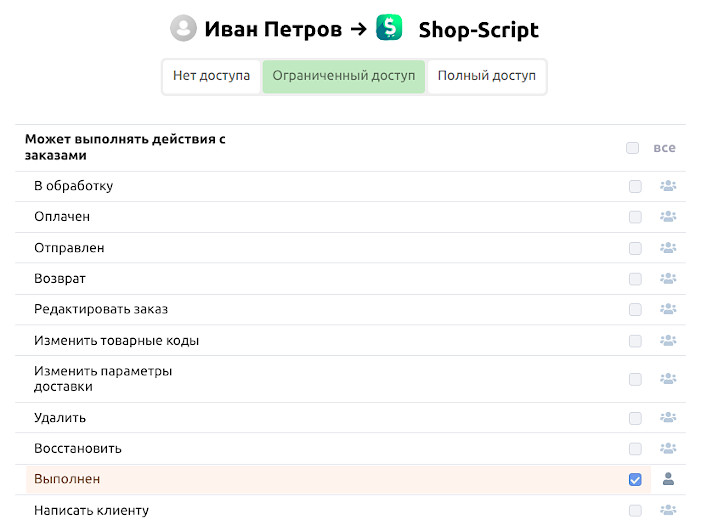Click group icon in Восстановить row
This screenshot has width=707, height=525.
pos(668,449)
